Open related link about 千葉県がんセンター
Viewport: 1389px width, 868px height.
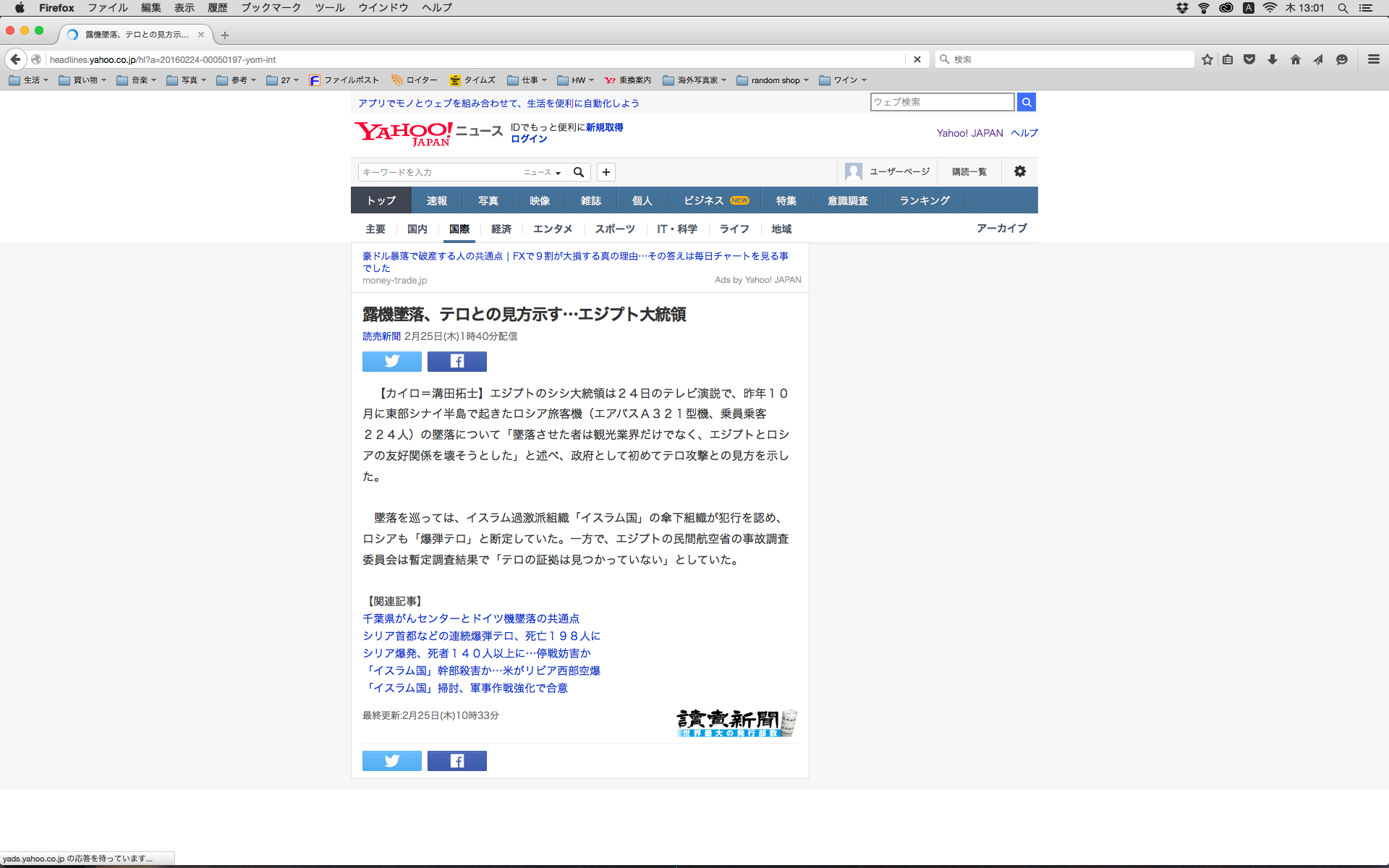[470, 618]
